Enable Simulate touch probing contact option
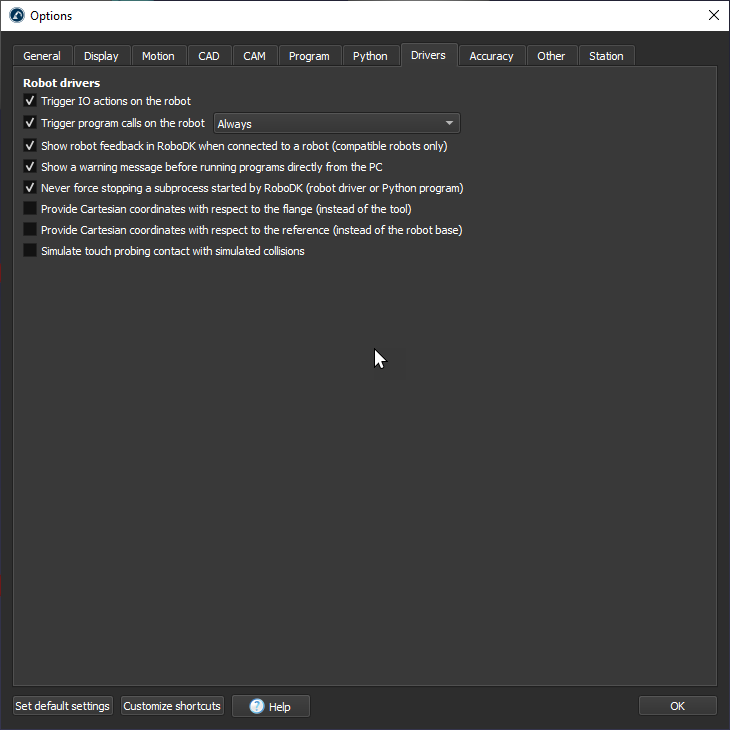730x730 pixels. (x=30, y=251)
